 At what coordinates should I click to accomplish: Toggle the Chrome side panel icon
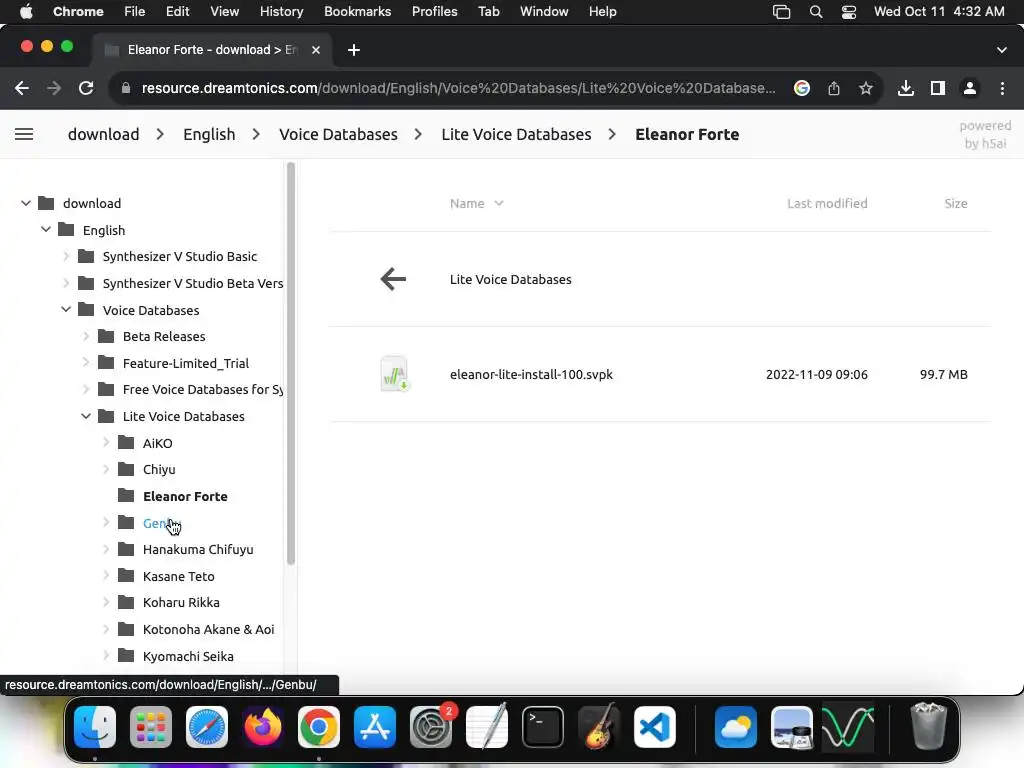[938, 88]
